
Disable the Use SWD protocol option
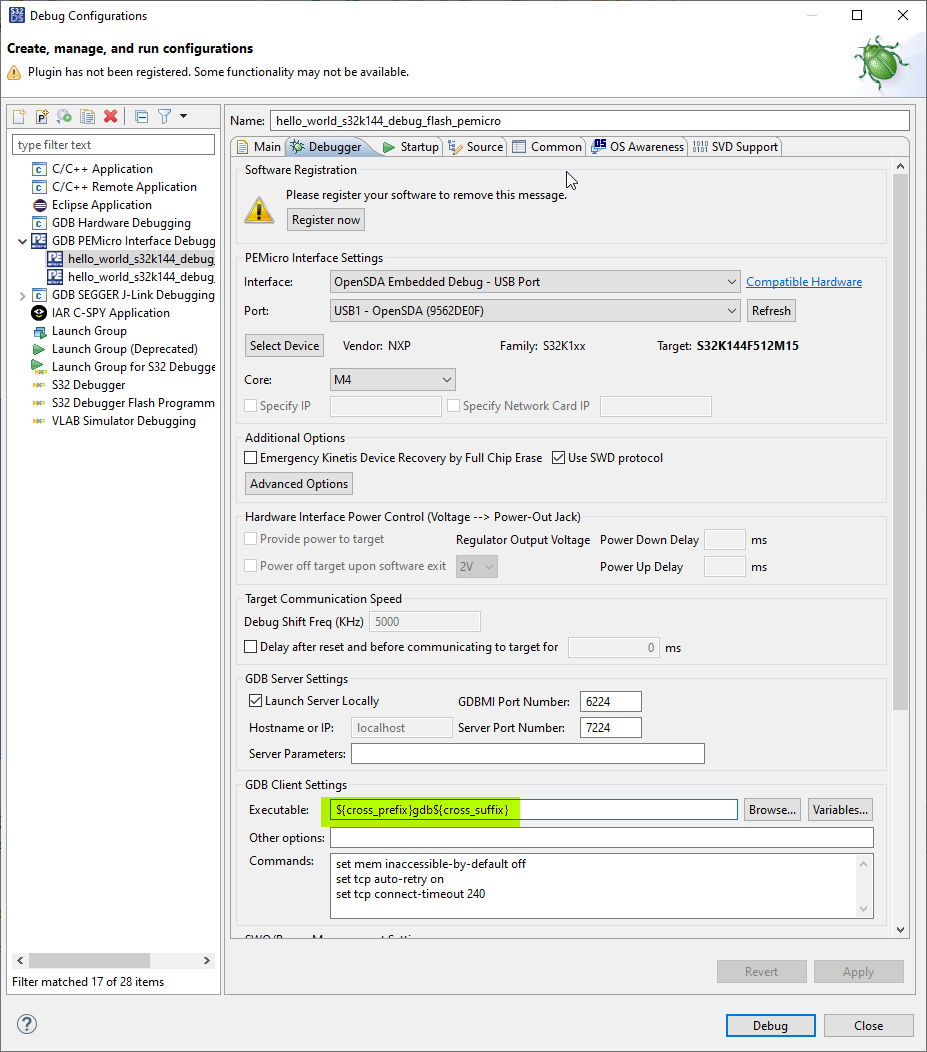[x=557, y=457]
